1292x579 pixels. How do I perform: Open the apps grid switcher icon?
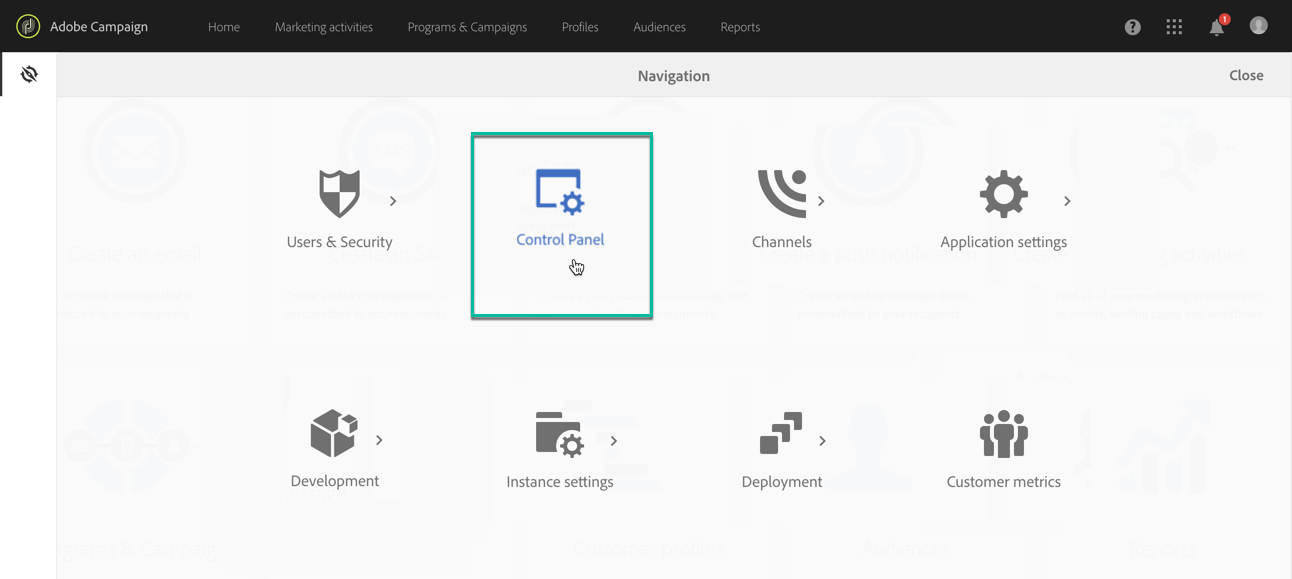(1174, 27)
